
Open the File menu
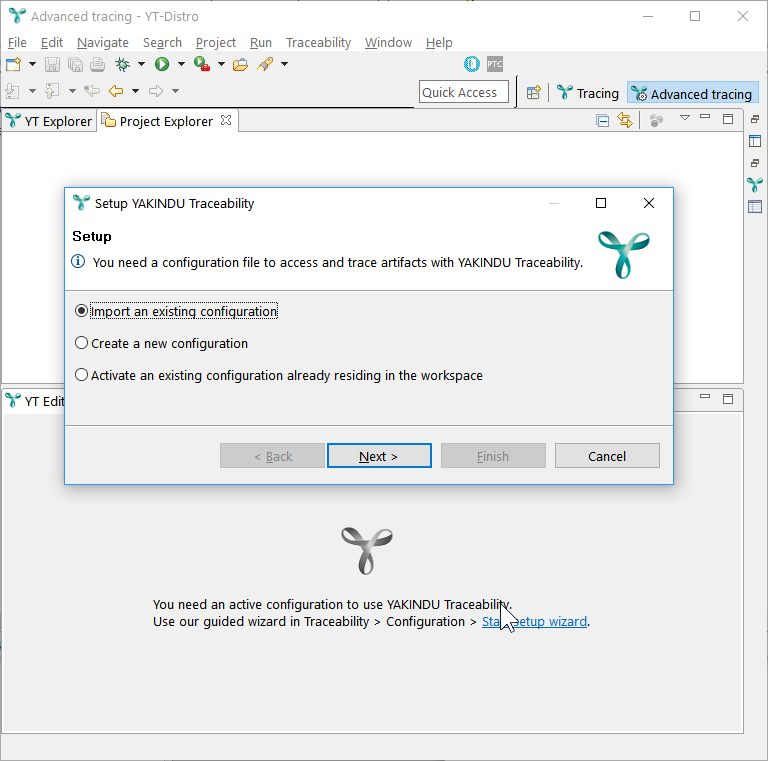(x=17, y=43)
